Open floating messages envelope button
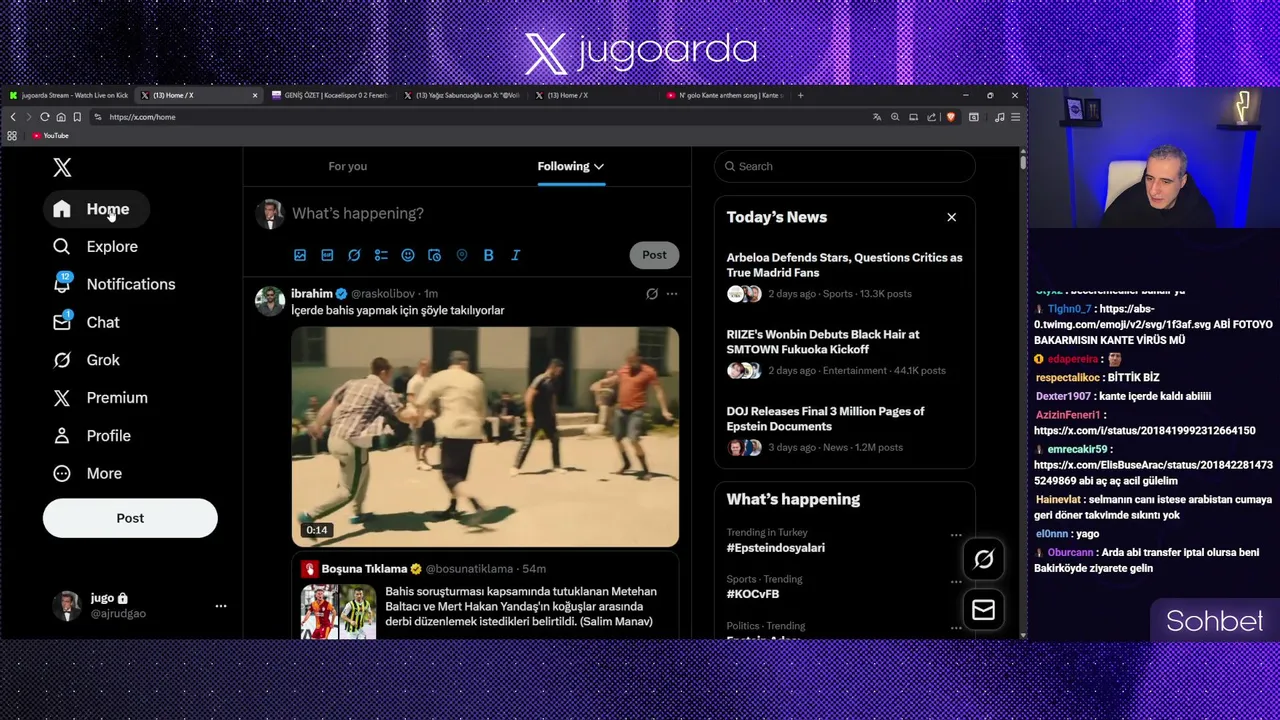Image resolution: width=1280 pixels, height=720 pixels. [984, 610]
